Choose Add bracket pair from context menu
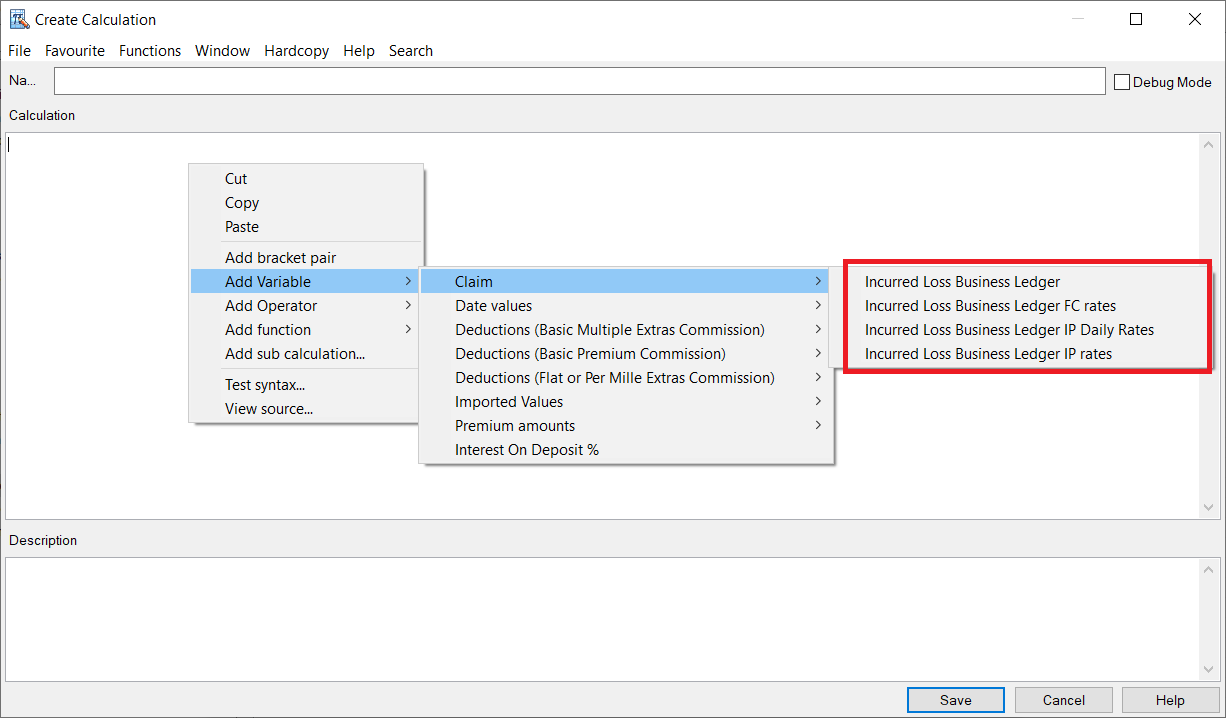Viewport: 1226px width, 718px height. 280,258
